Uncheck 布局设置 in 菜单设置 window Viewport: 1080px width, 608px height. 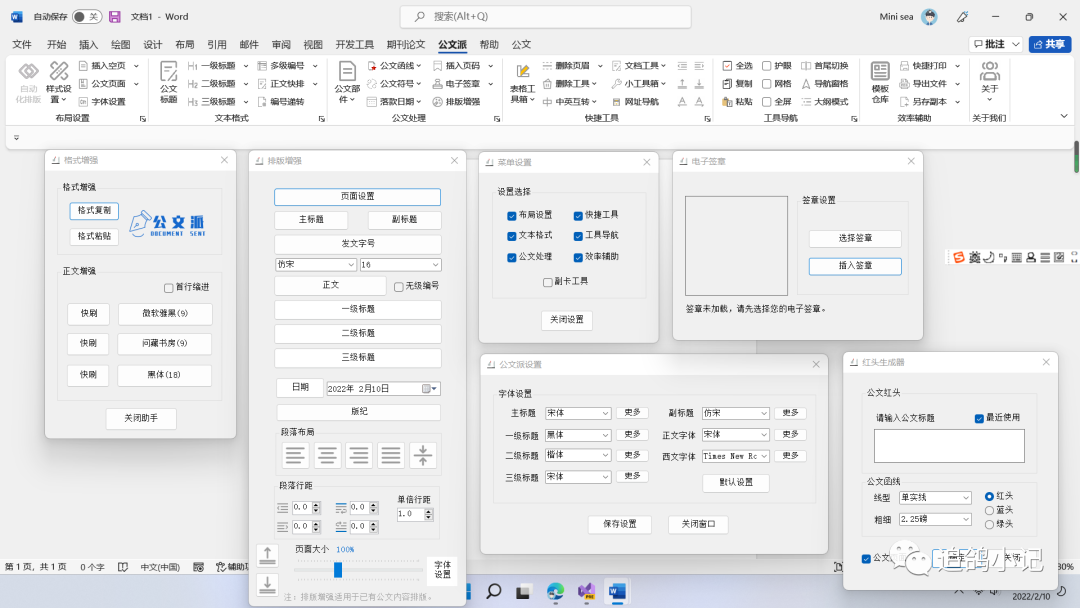511,216
